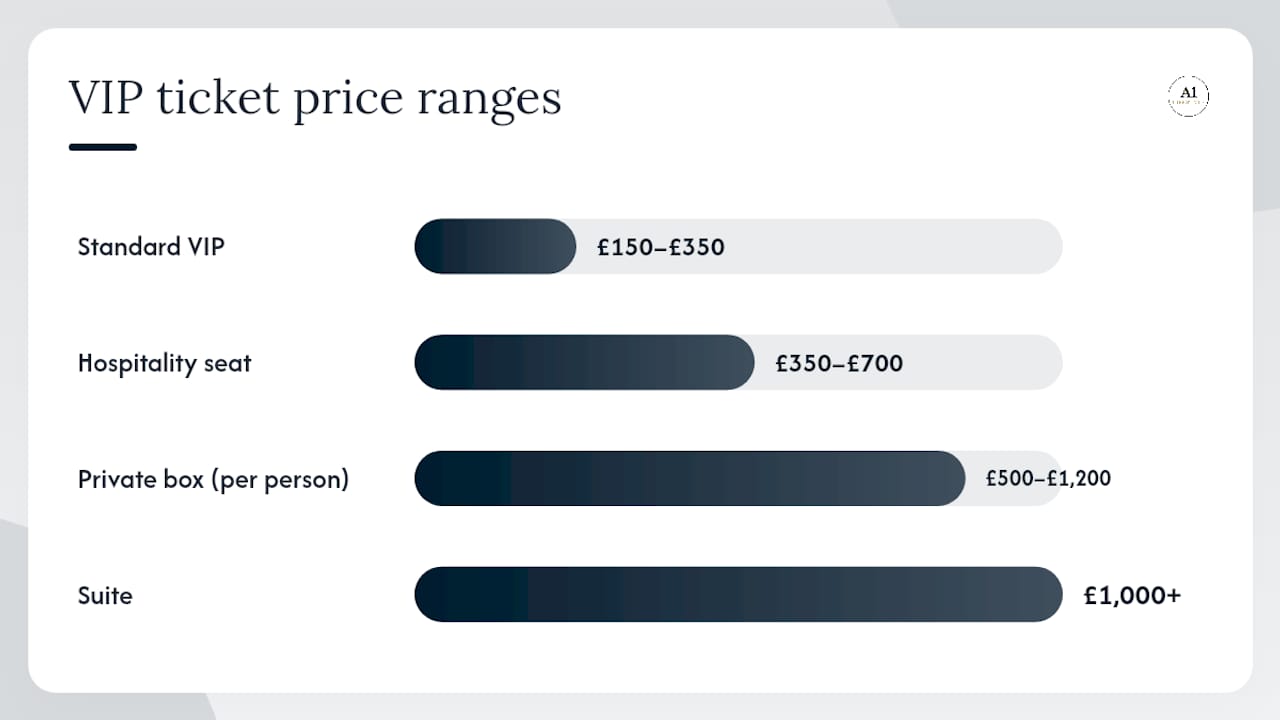The width and height of the screenshot is (1280, 720).
Task: Click the rounded left end of Standard VIP bar
Action: (x=430, y=246)
